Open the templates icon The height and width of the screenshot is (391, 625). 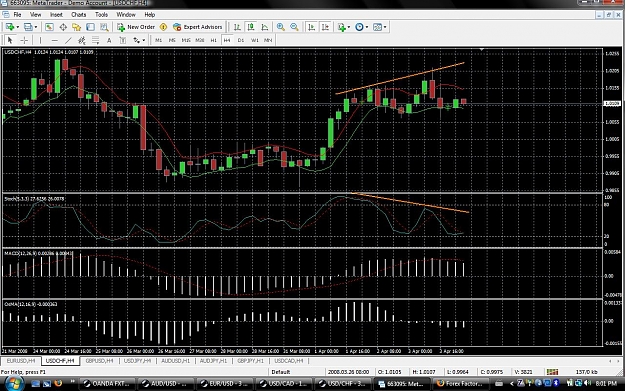tap(377, 27)
